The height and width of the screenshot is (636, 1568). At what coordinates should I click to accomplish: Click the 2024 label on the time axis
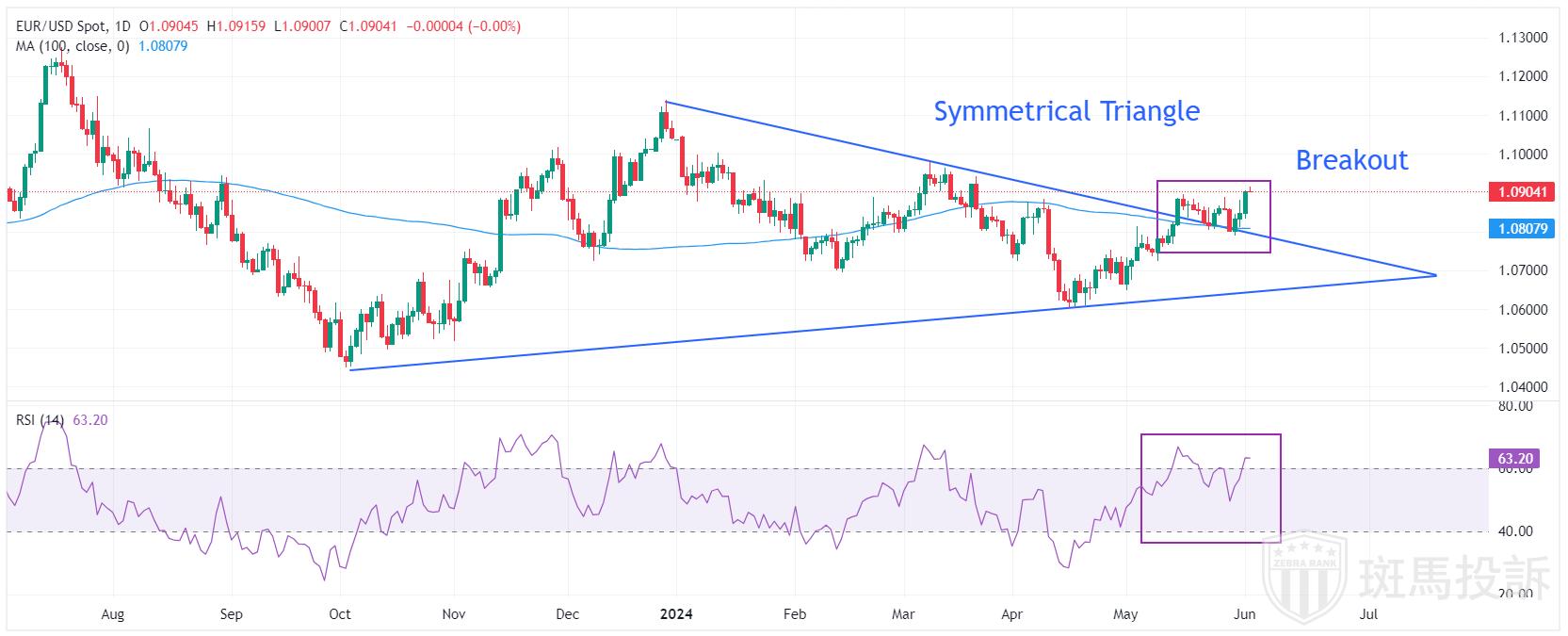pyautogui.click(x=676, y=614)
